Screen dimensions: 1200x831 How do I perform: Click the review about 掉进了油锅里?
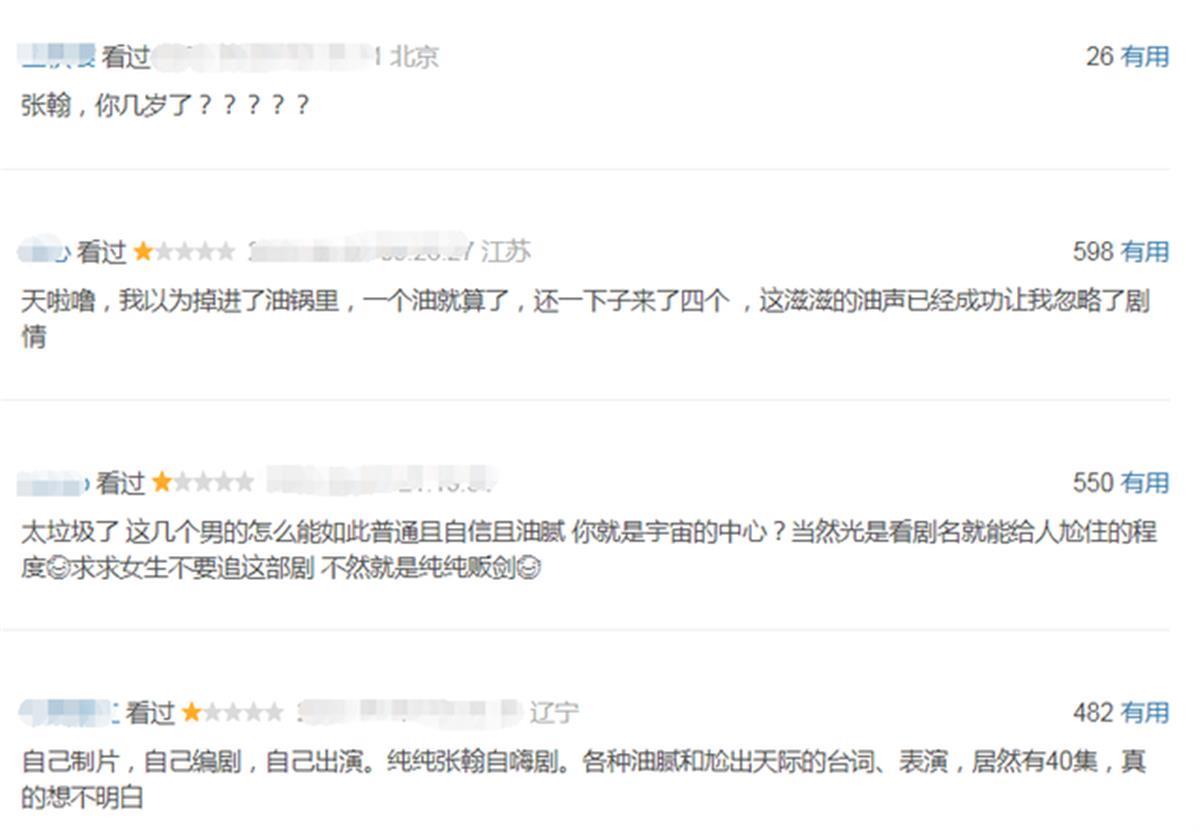point(585,318)
